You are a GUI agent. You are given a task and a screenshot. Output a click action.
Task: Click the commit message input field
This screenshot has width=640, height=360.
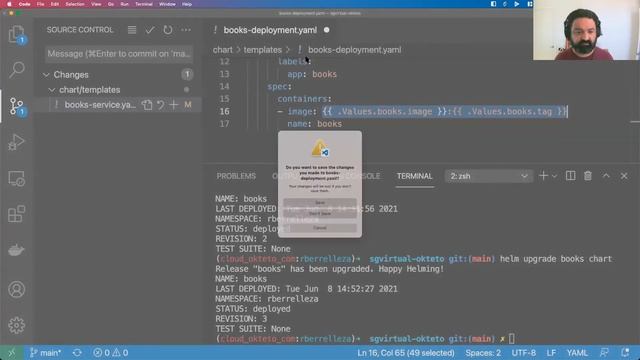pyautogui.click(x=119, y=54)
